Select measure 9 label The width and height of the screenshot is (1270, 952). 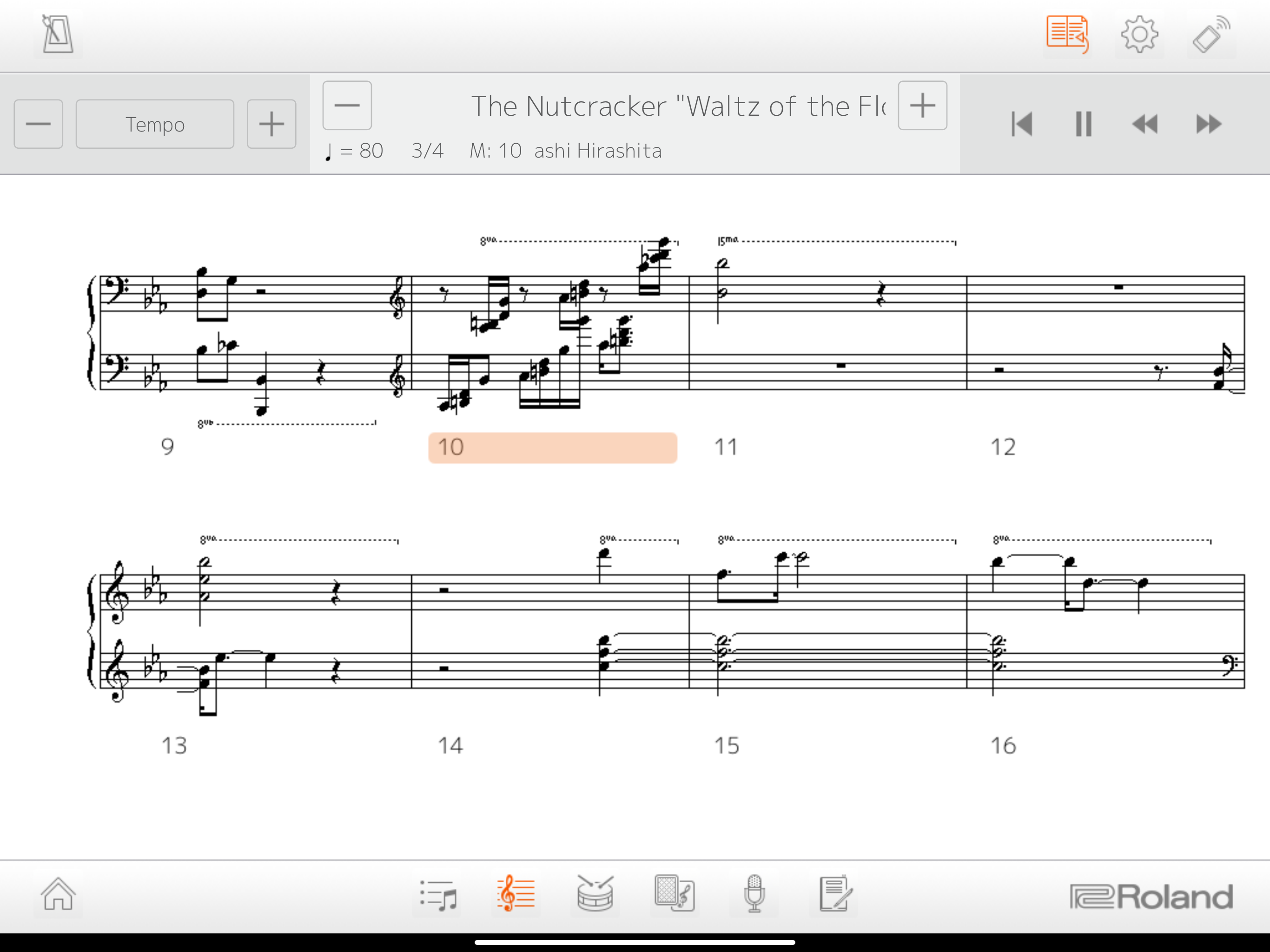pyautogui.click(x=167, y=447)
